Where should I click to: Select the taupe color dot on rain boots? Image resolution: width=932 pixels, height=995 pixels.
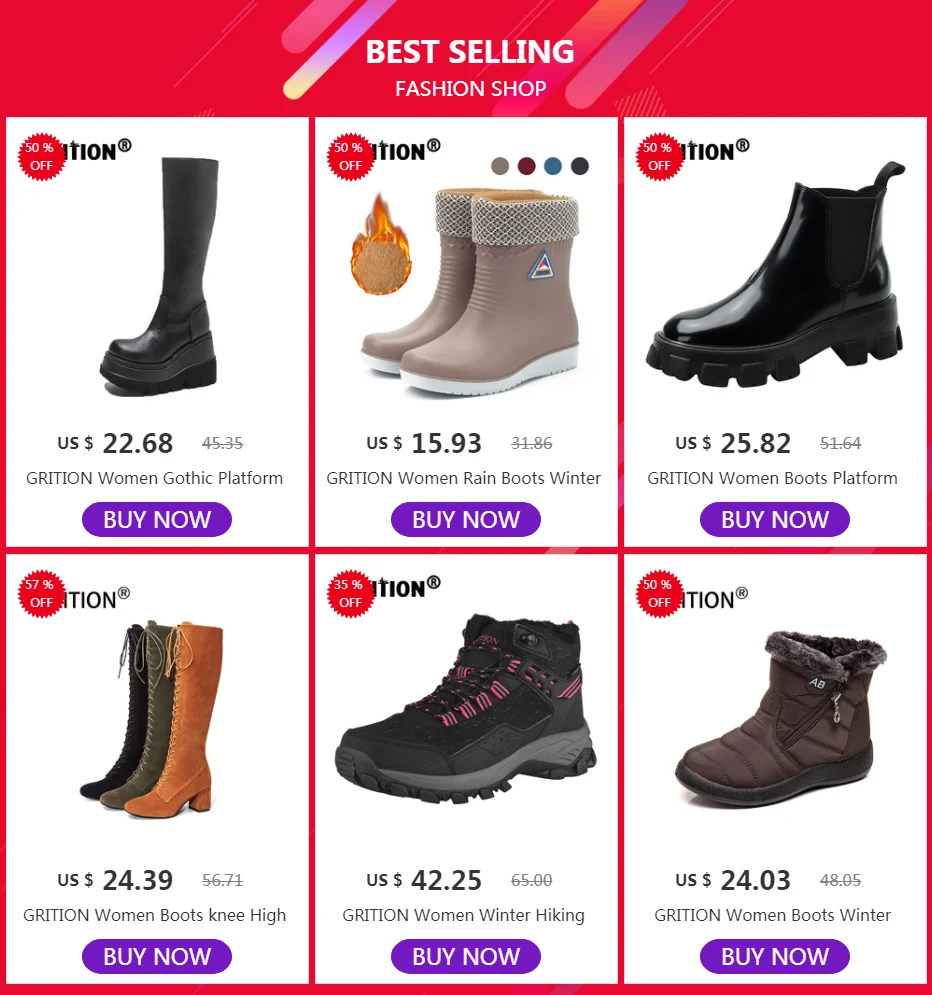tap(500, 166)
